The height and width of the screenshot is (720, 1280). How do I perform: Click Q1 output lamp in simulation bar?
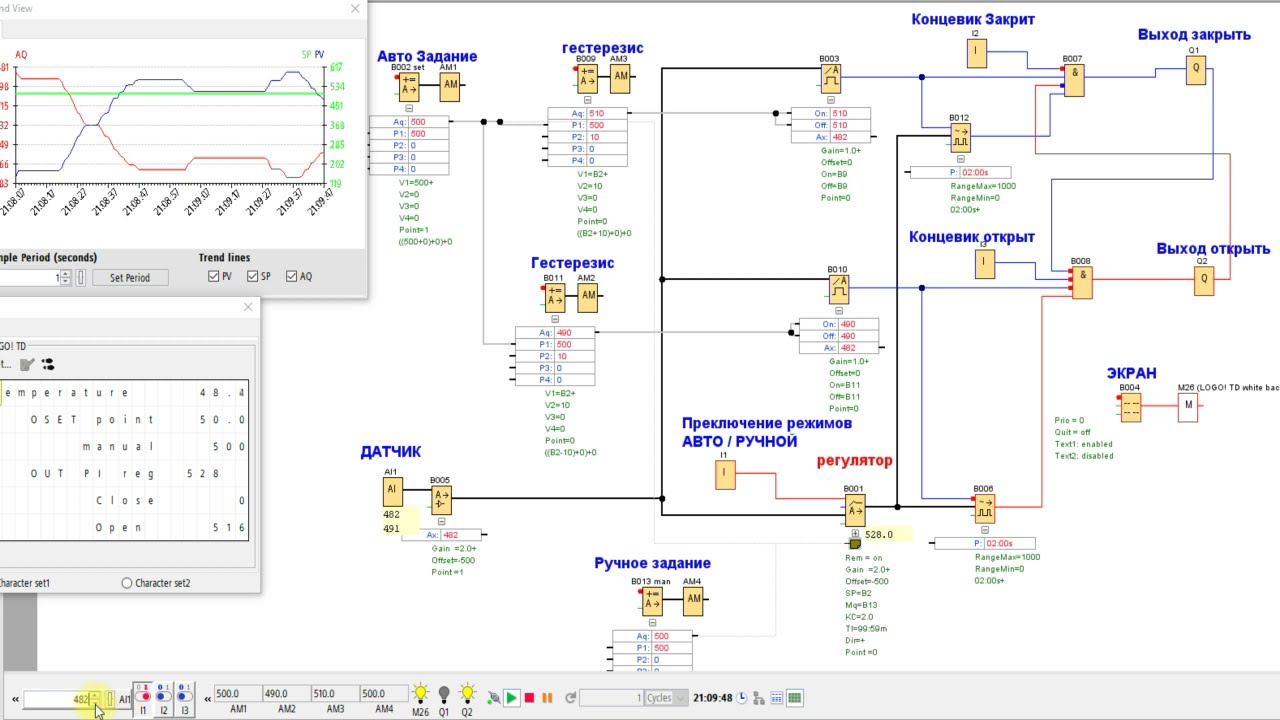tap(444, 694)
